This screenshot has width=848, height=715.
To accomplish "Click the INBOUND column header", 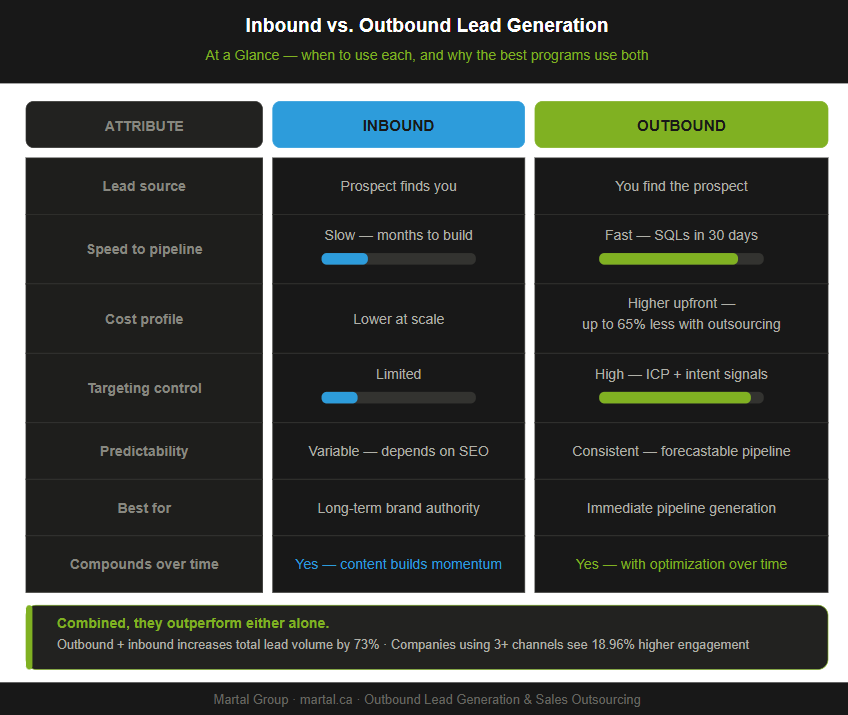I will click(x=398, y=125).
